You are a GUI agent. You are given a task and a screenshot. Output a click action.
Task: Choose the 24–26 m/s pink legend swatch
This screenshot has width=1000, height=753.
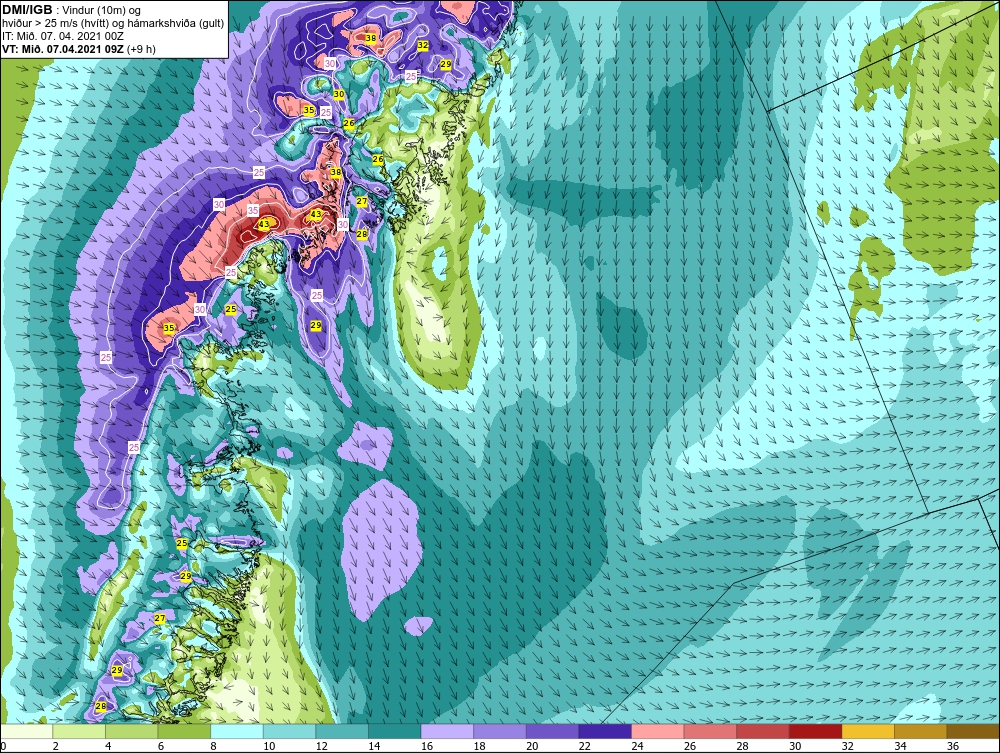[658, 731]
